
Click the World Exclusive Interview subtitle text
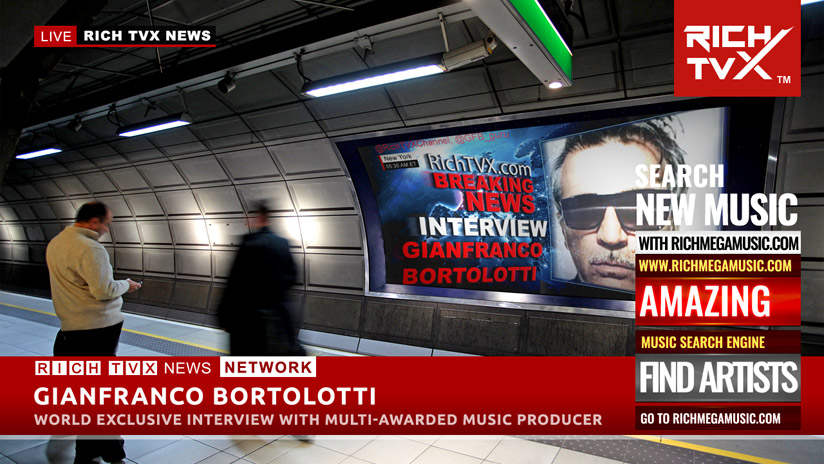pyautogui.click(x=318, y=419)
